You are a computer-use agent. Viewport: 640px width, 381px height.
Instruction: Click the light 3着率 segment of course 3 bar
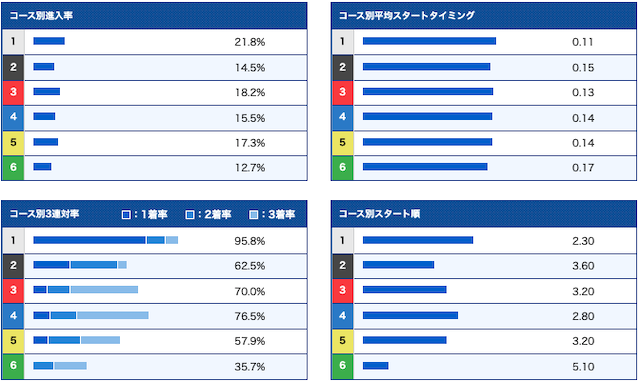pos(104,290)
